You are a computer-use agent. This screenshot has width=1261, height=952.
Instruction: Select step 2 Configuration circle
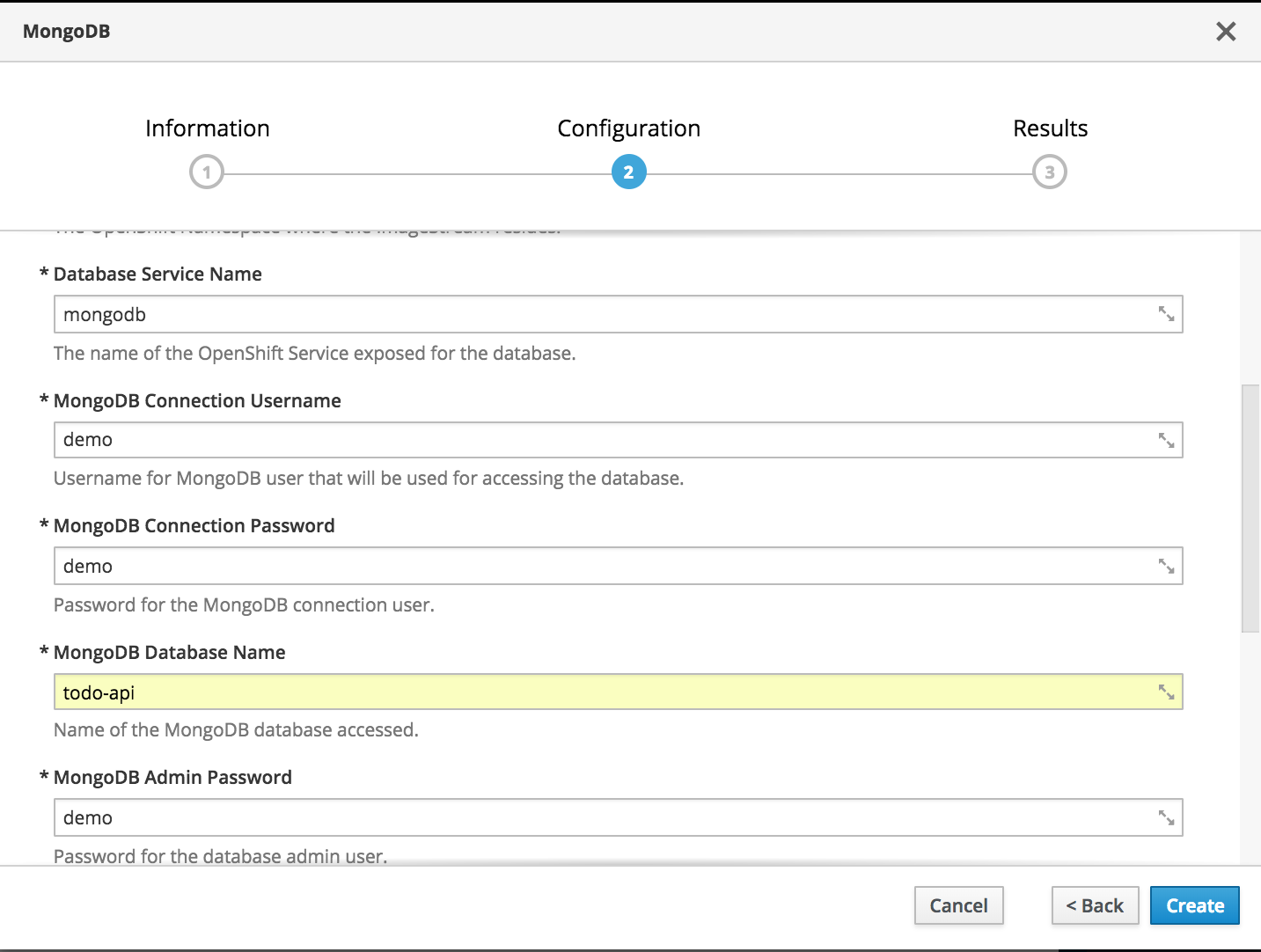point(628,172)
